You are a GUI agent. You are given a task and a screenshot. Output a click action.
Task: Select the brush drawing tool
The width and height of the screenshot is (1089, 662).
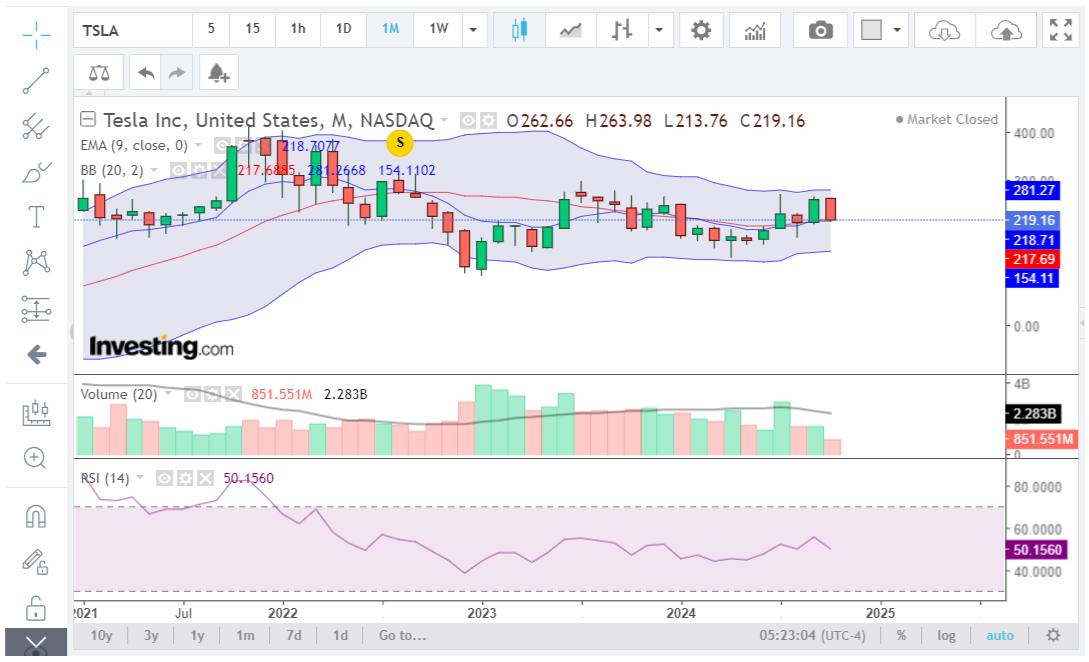tap(35, 172)
